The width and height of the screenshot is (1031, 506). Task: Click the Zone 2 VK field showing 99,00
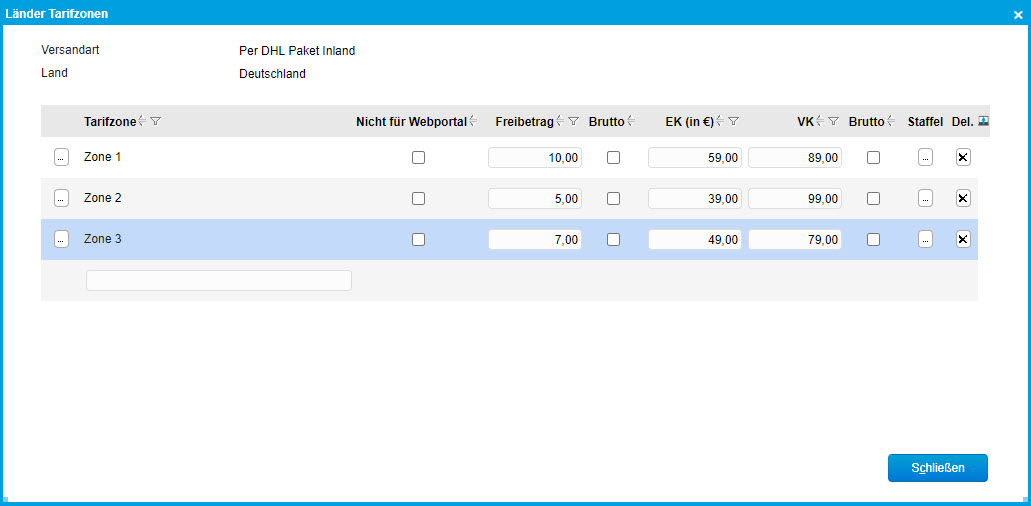pyautogui.click(x=795, y=198)
